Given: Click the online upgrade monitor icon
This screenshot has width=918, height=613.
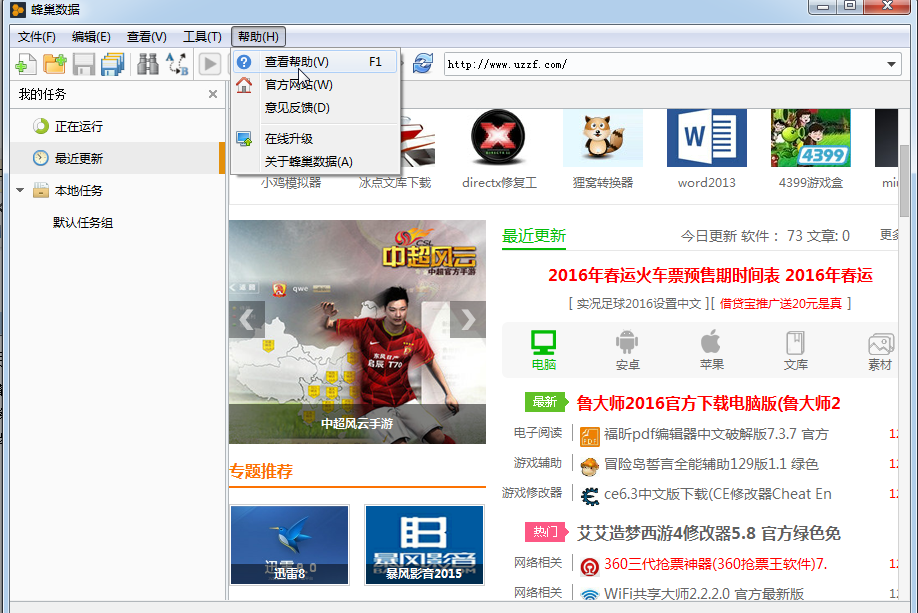Looking at the screenshot, I should [x=244, y=139].
